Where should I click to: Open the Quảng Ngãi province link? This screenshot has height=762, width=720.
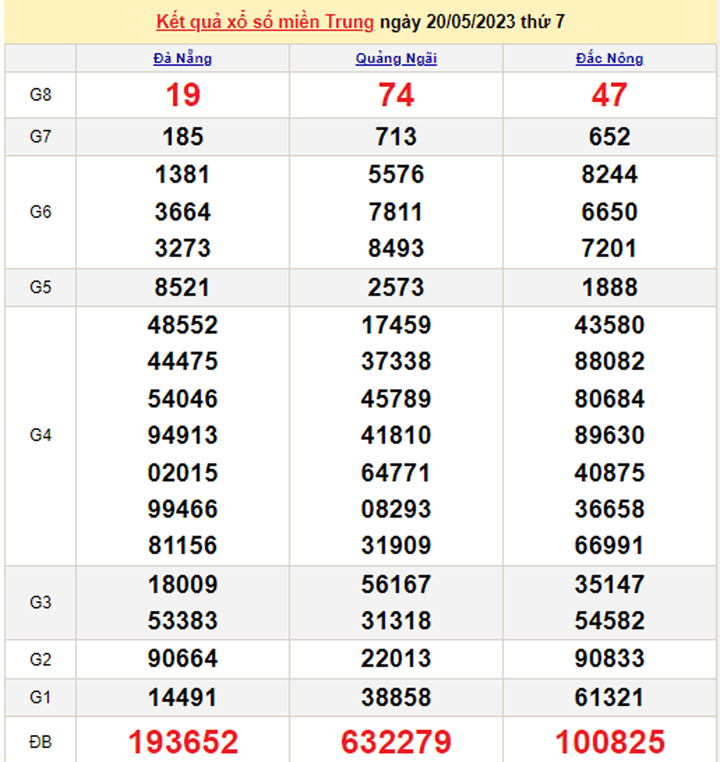[x=396, y=58]
